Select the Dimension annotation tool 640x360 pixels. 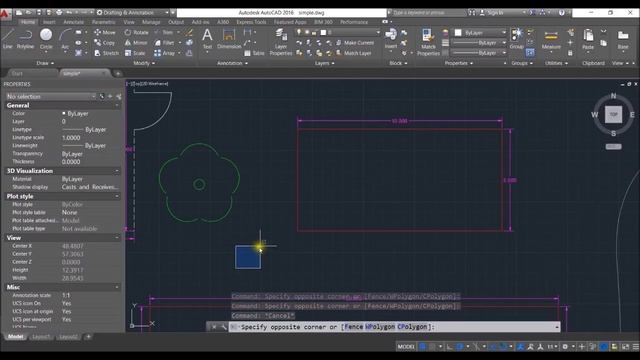pos(229,39)
